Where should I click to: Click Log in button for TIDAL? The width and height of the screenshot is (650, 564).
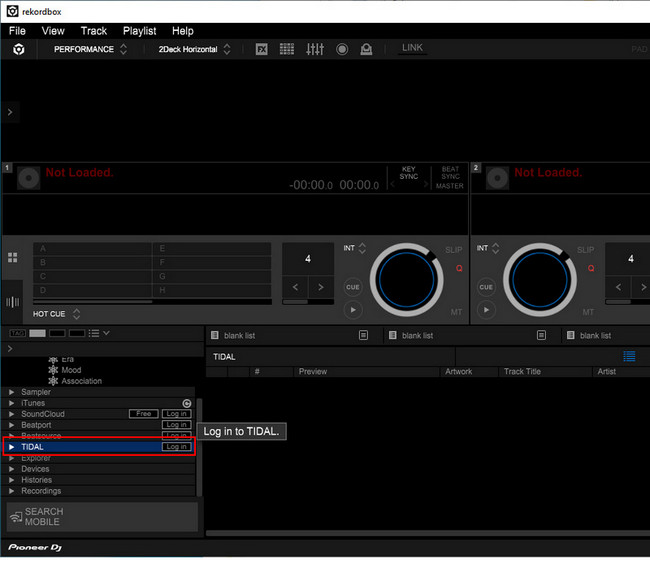176,447
